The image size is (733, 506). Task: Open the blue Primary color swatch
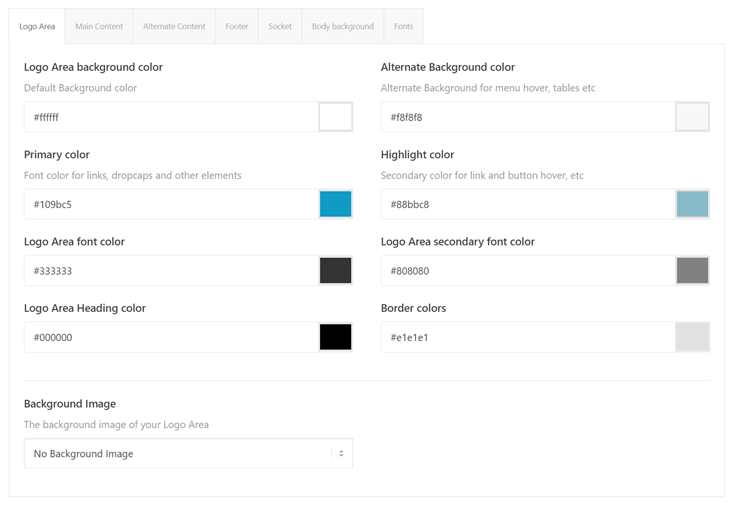pos(335,204)
